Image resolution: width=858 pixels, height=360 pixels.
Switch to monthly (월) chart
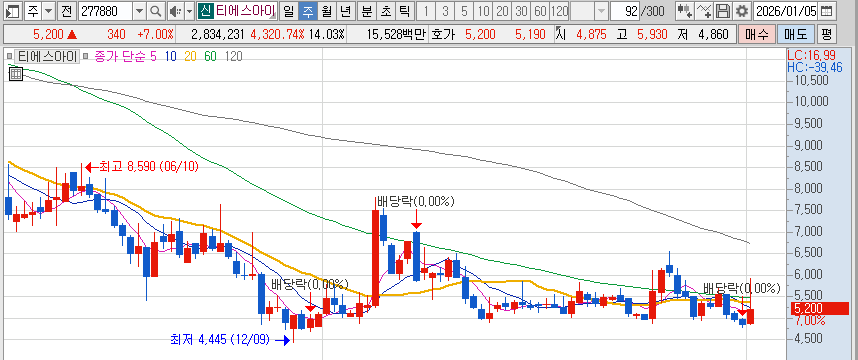click(x=327, y=10)
